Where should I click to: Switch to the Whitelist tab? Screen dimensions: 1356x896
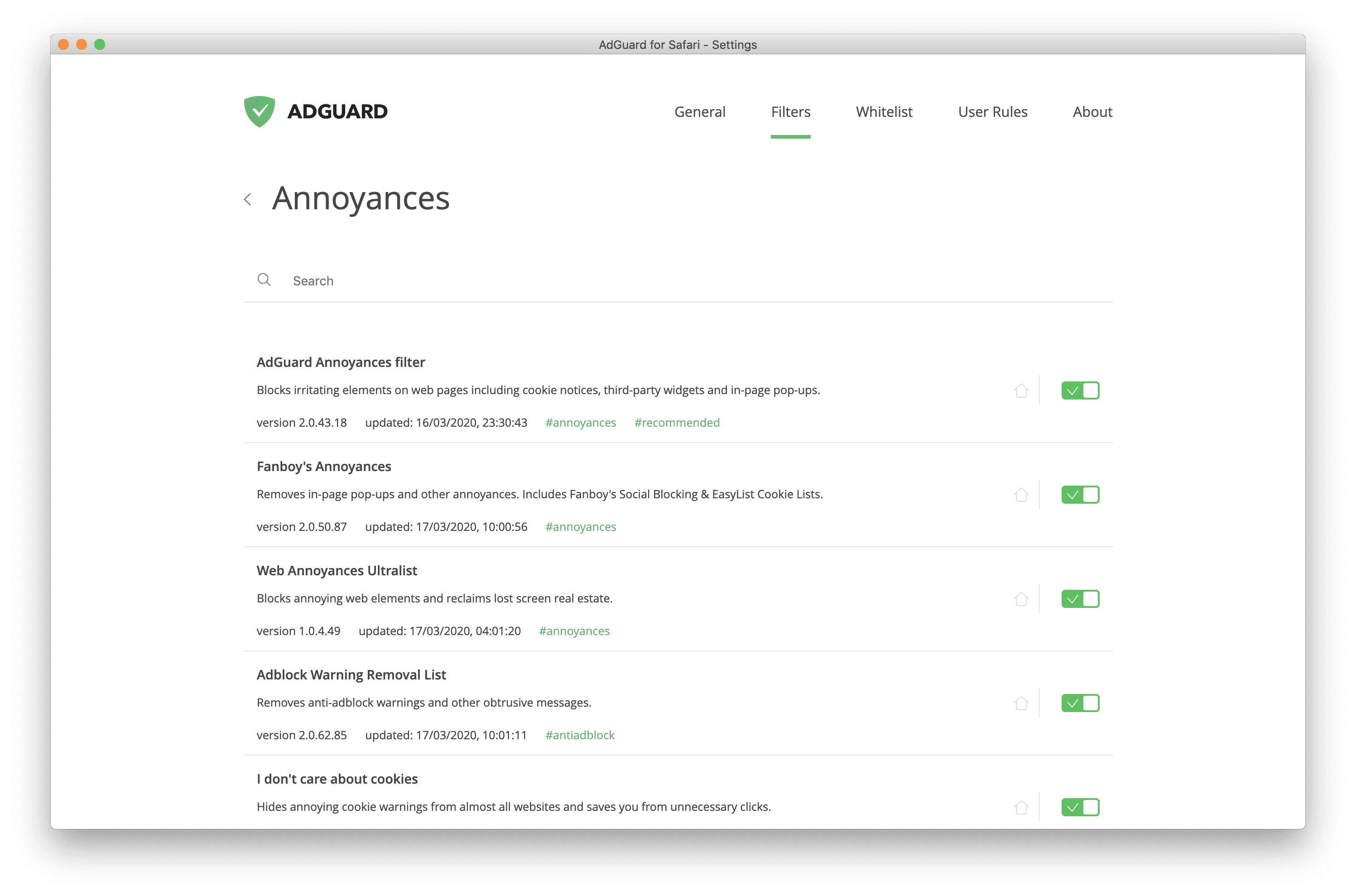(x=883, y=111)
